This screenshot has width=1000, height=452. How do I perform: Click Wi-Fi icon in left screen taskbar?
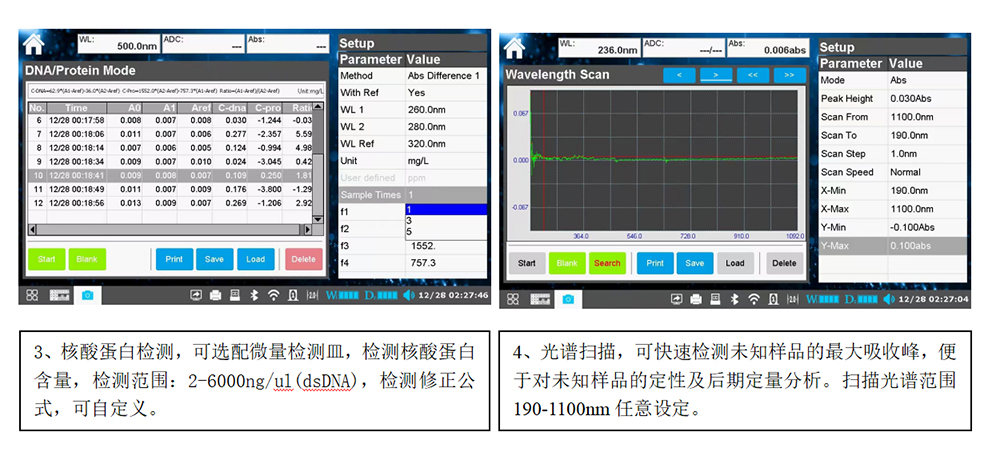tap(273, 296)
